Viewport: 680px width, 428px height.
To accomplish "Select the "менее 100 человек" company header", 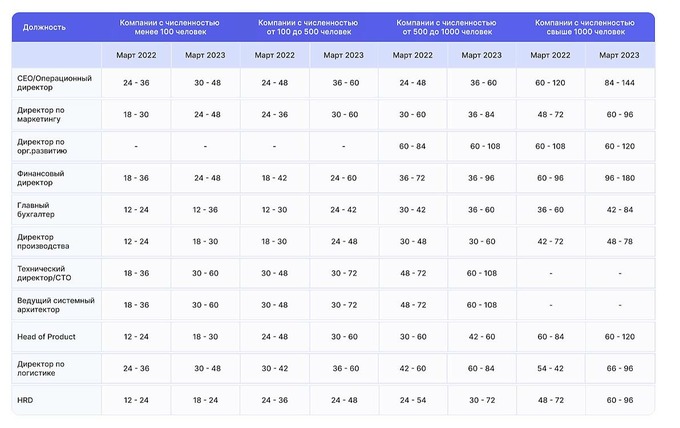I will click(x=170, y=27).
